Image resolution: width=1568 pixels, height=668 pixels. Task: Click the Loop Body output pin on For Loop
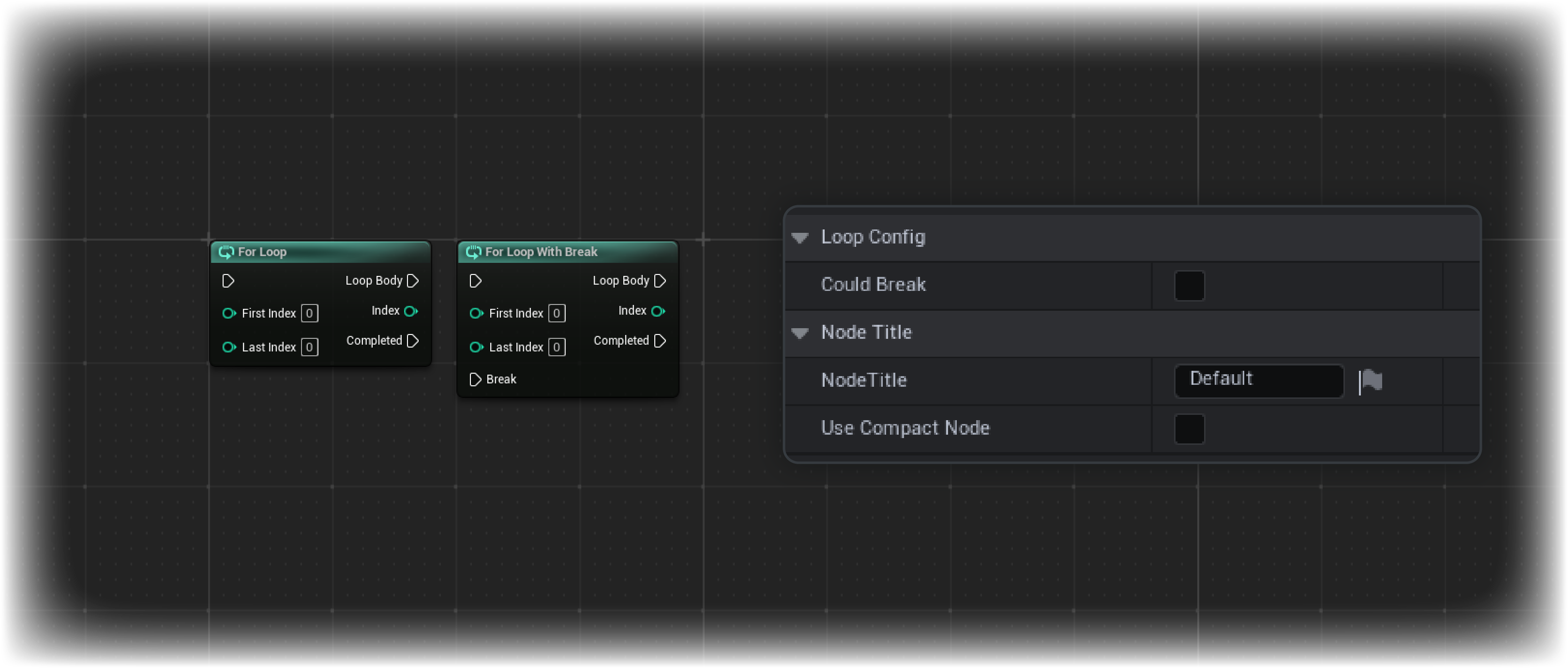coord(413,281)
